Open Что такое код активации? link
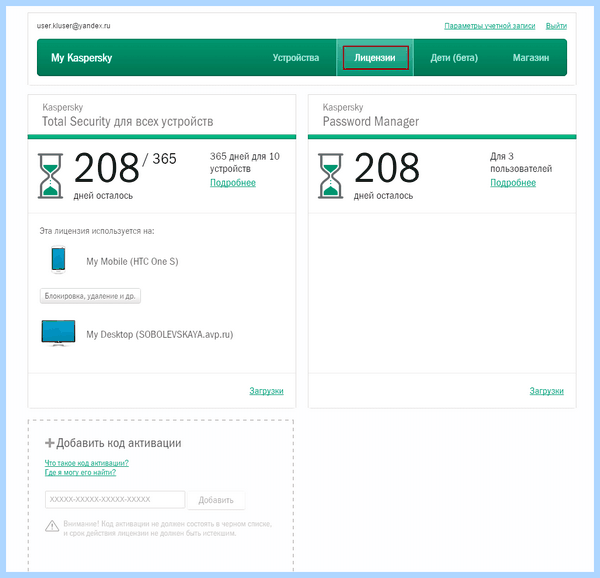Viewport: 600px width, 578px height. pyautogui.click(x=87, y=463)
